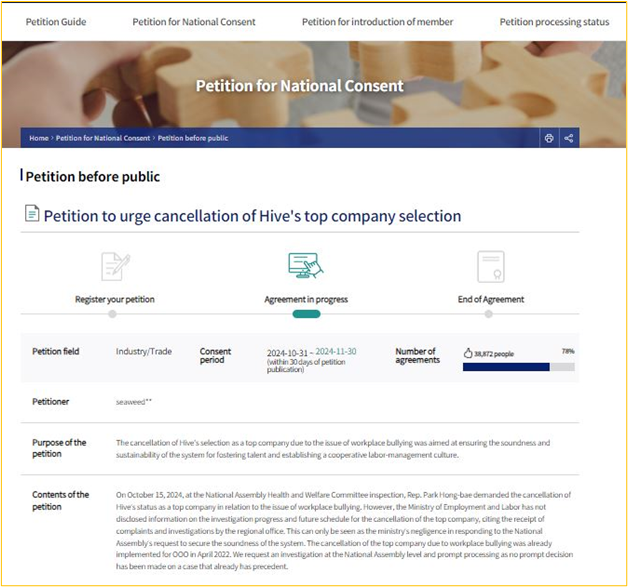Click the share icon in breadcrumb bar
Viewport: 628px width, 587px height.
point(568,138)
